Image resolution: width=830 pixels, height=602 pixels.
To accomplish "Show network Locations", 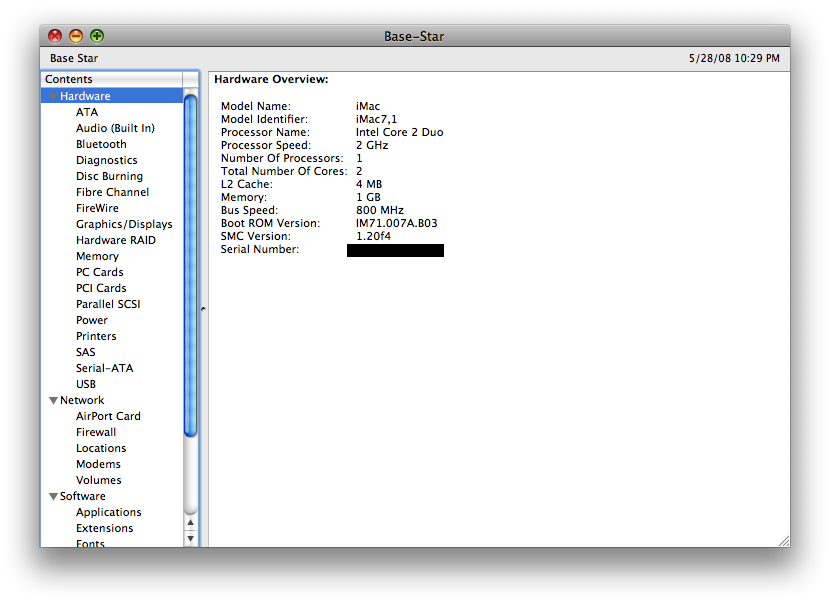I will [101, 448].
